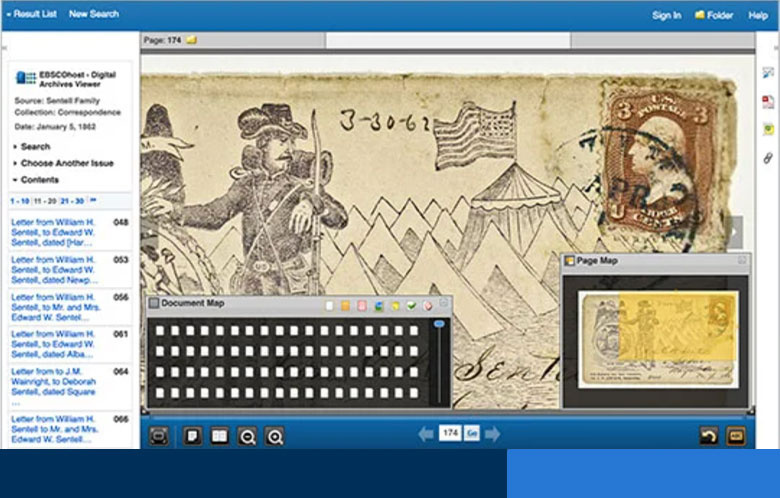Expand Choose Another Issue section
Screen dimensions: 780x498
tap(66, 163)
